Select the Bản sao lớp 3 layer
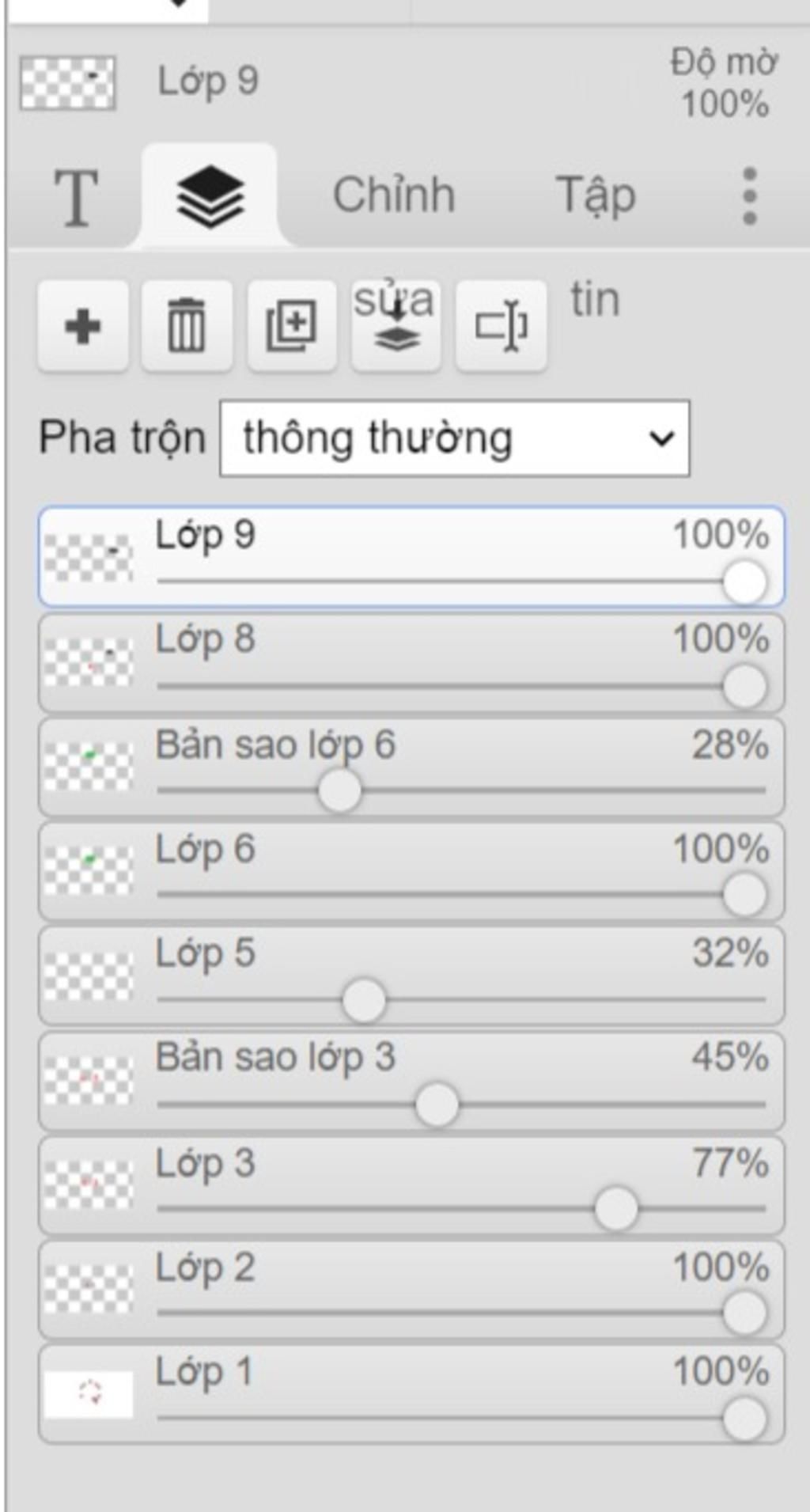 (x=411, y=1081)
